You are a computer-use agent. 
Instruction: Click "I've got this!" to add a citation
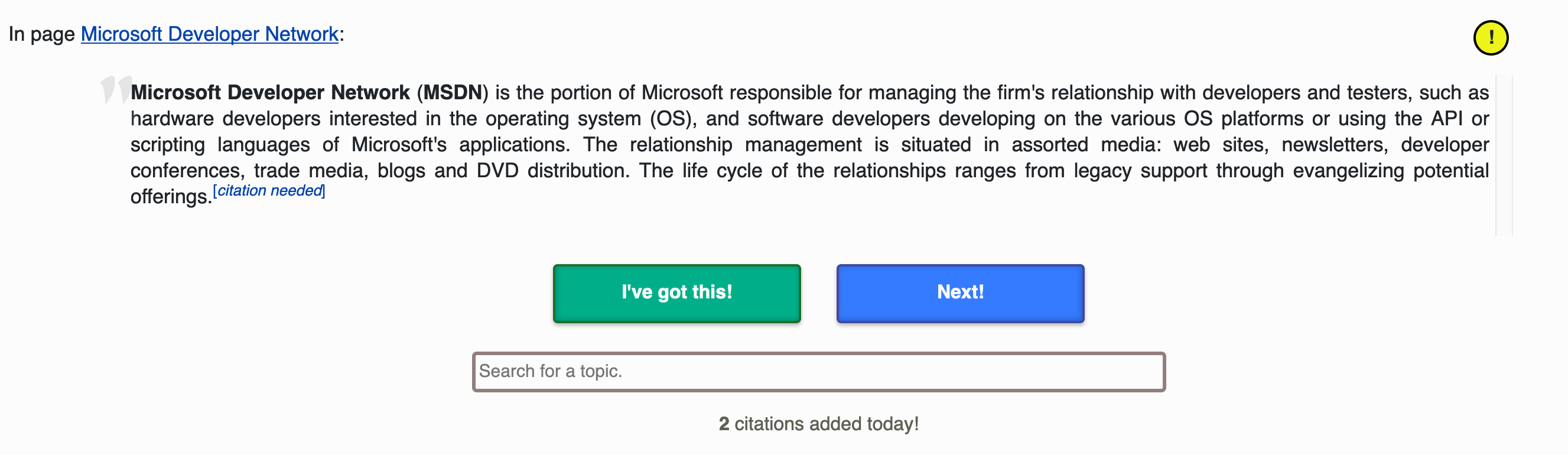coord(676,293)
